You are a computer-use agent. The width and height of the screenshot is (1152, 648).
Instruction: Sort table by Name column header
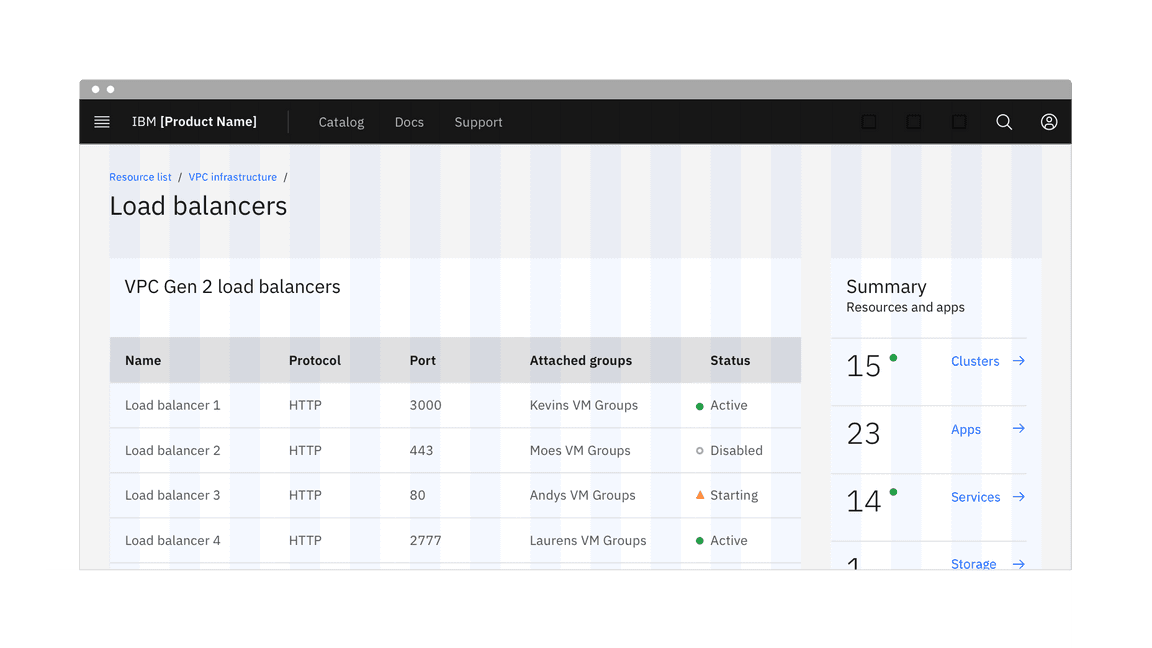143,360
